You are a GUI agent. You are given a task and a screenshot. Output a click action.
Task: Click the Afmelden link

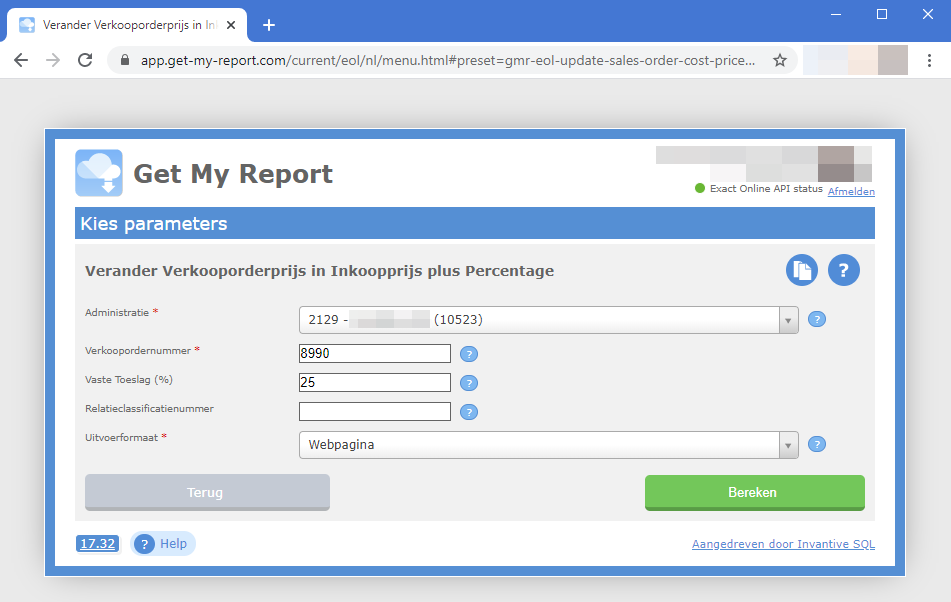(851, 192)
